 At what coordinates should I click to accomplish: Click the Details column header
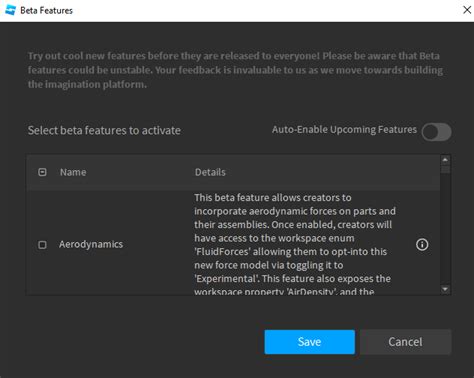pyautogui.click(x=210, y=172)
